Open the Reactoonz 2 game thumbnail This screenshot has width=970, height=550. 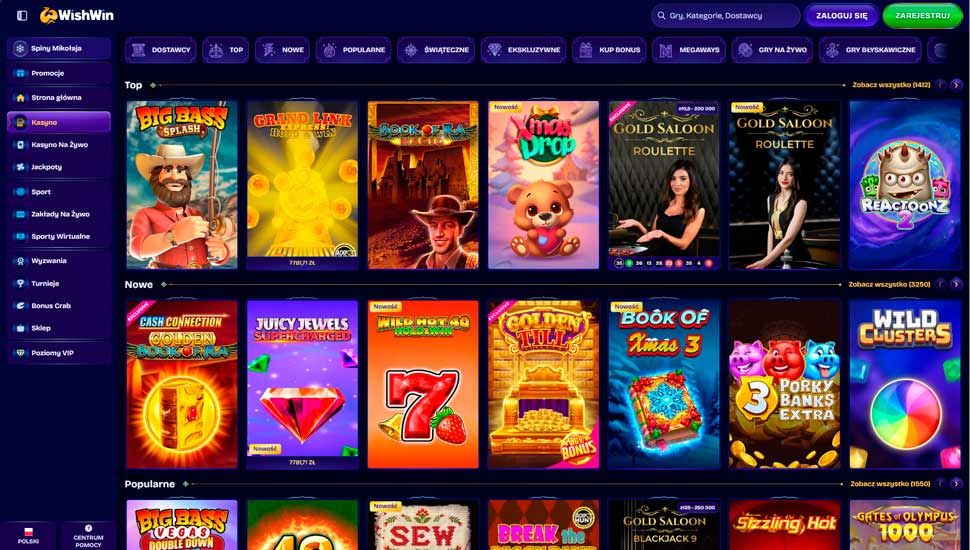(905, 185)
